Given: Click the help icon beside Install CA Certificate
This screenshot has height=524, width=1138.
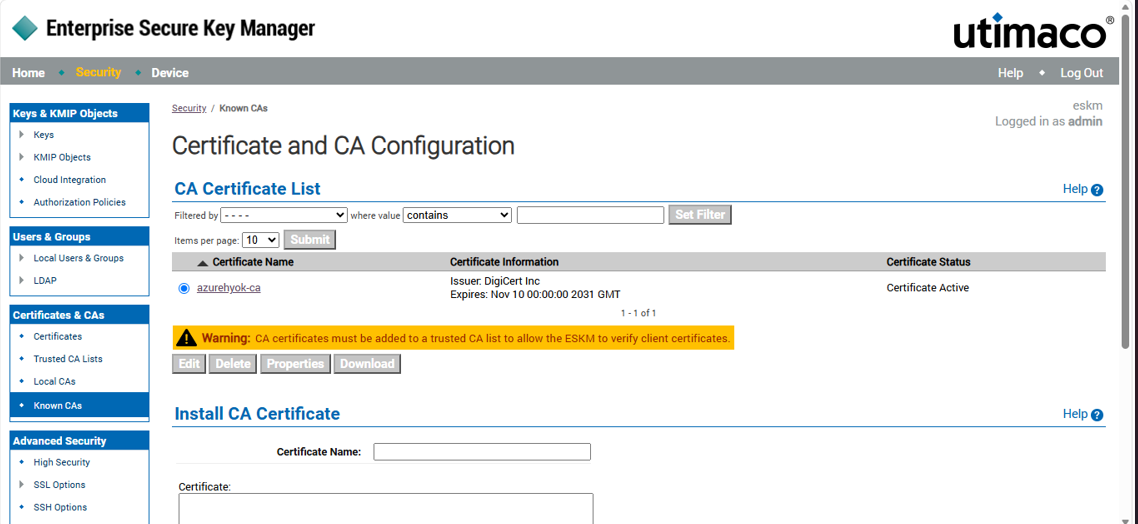Looking at the screenshot, I should pos(1097,415).
